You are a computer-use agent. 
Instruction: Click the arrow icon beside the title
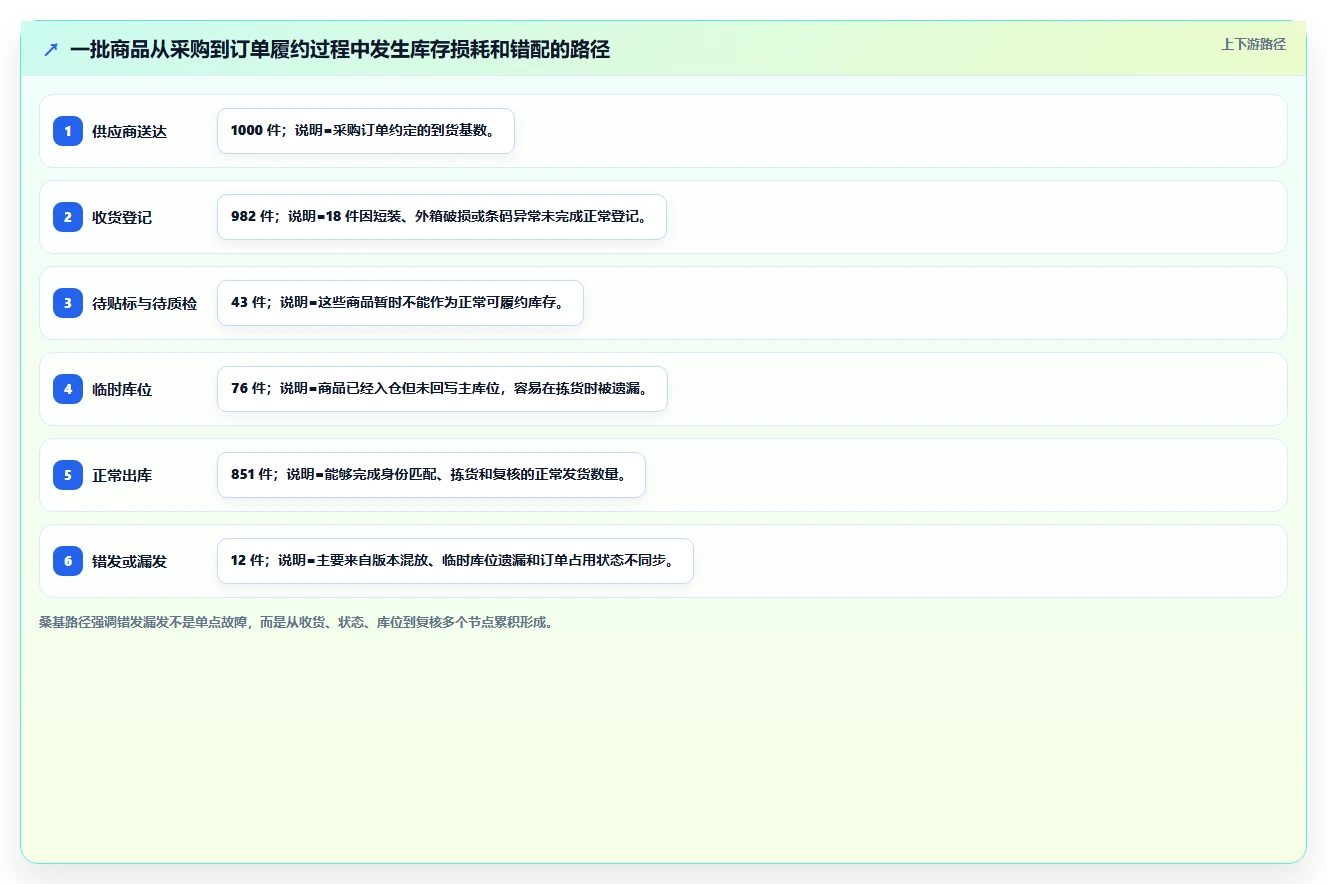coord(51,49)
